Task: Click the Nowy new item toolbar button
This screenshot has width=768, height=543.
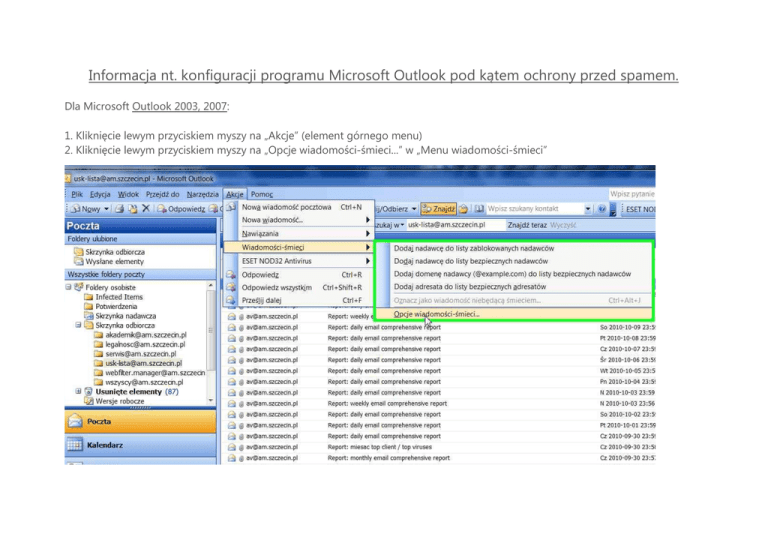Action: pyautogui.click(x=88, y=209)
